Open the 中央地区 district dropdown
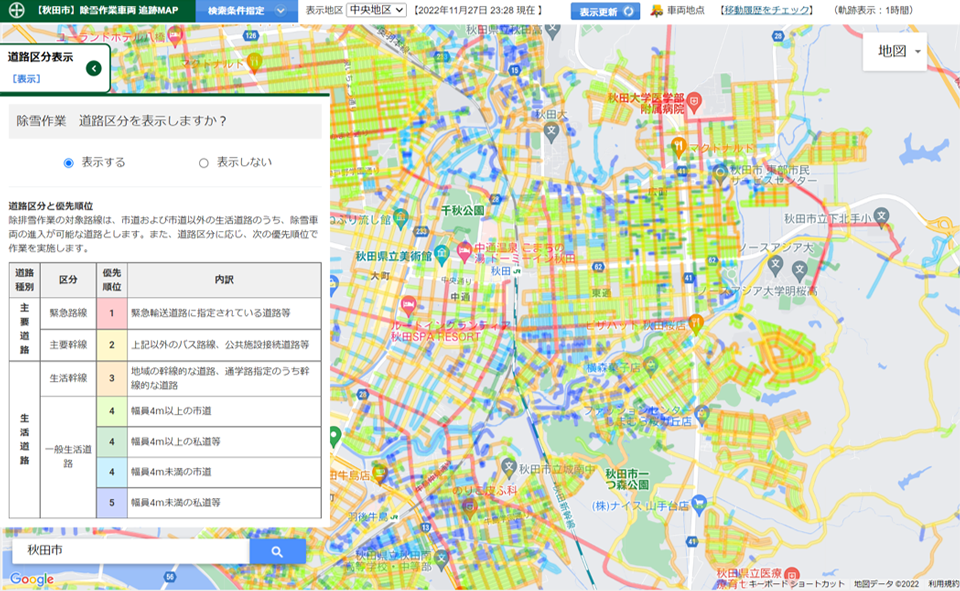This screenshot has height=591, width=960. 376,10
